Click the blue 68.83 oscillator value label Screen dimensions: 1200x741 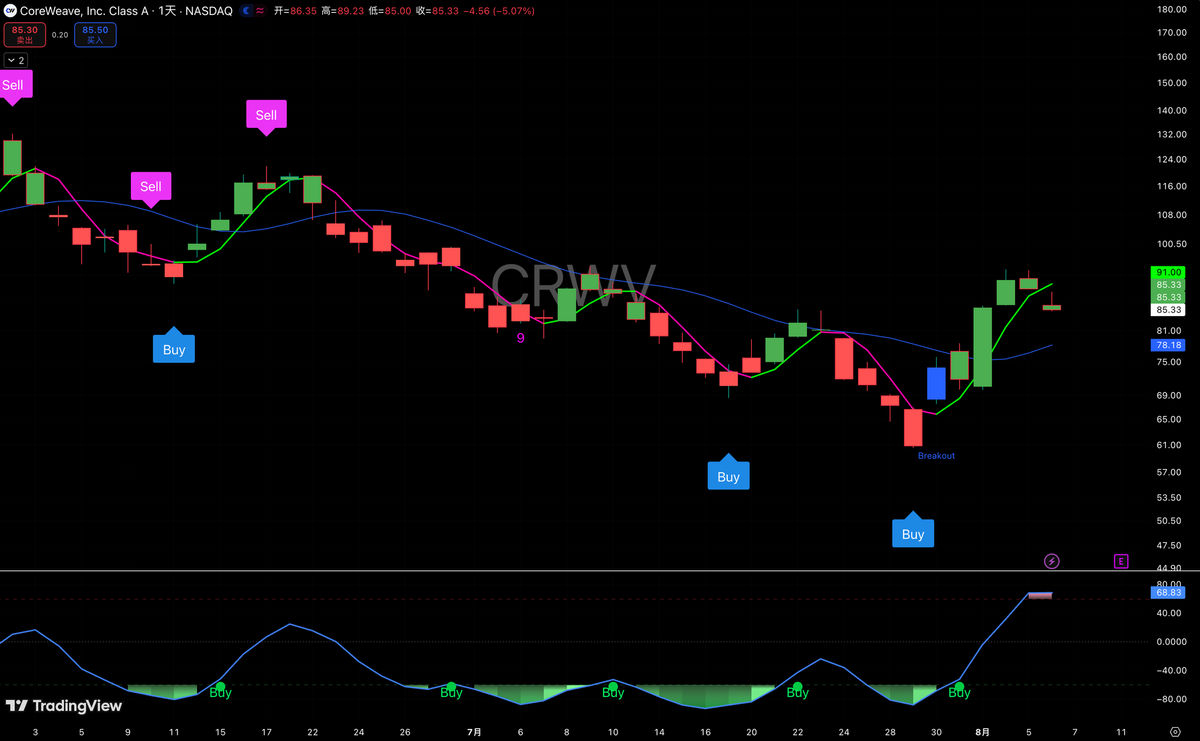1169,593
